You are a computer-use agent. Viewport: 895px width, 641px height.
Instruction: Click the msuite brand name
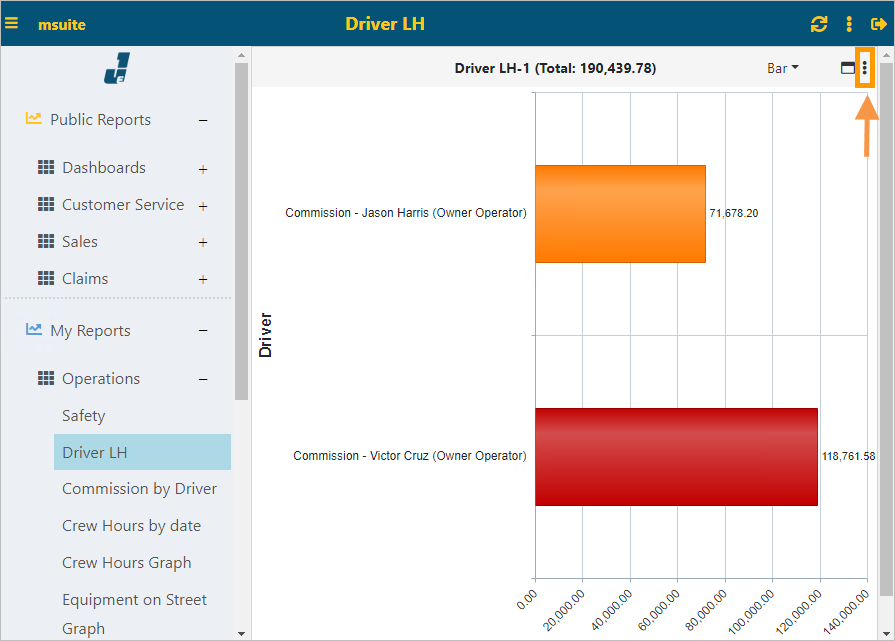pyautogui.click(x=62, y=24)
